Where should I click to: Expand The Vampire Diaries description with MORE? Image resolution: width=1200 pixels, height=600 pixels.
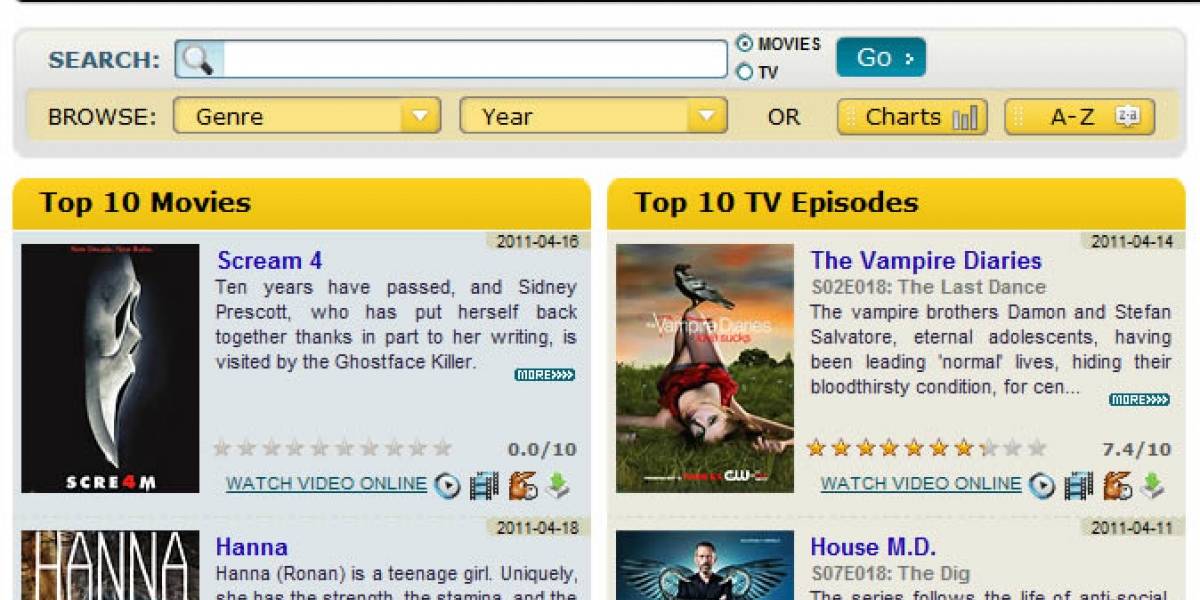pos(1140,400)
